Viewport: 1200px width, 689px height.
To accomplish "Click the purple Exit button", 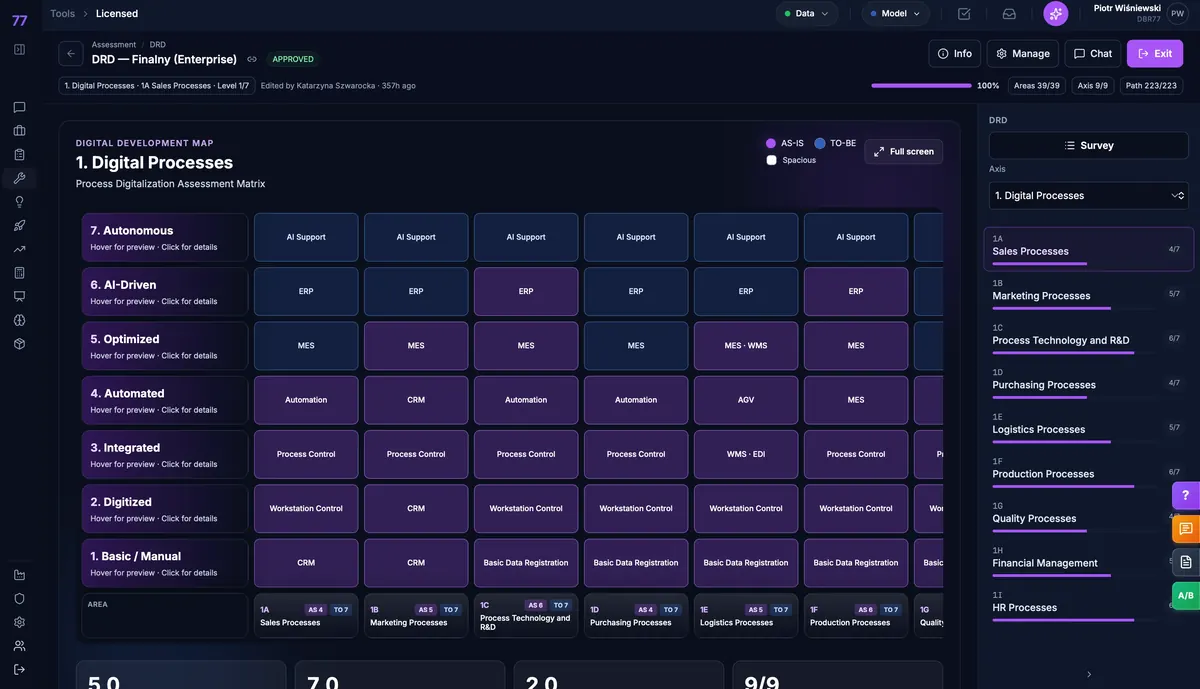I will pyautogui.click(x=1155, y=54).
